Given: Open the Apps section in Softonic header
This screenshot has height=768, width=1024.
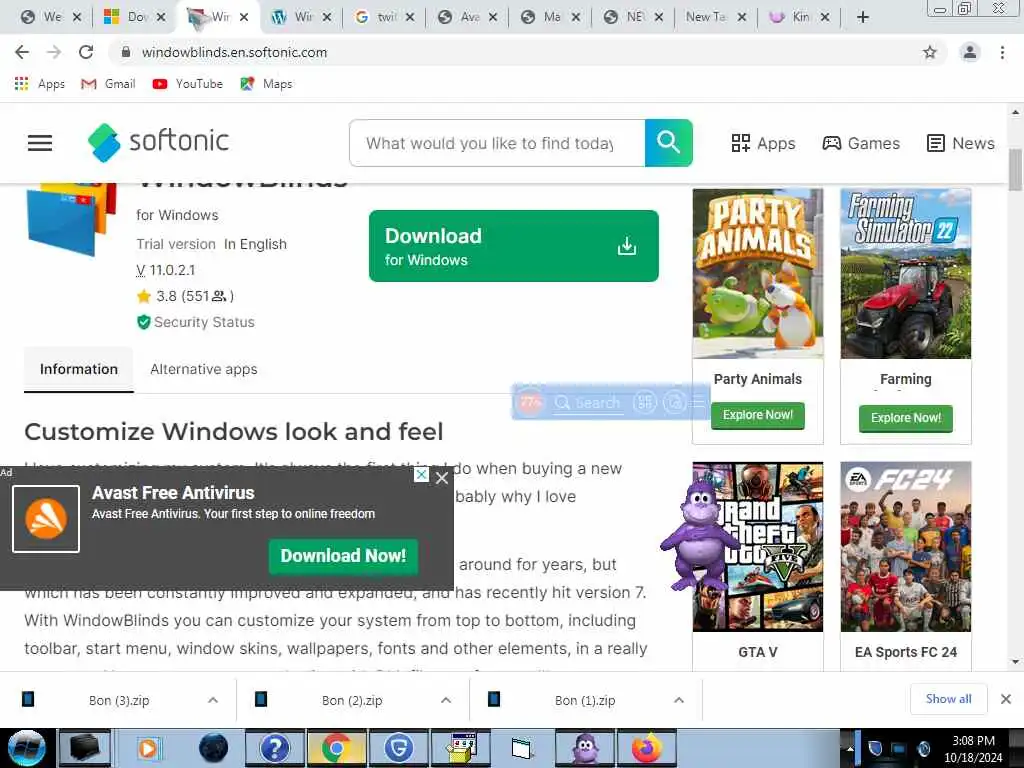Looking at the screenshot, I should point(763,143).
